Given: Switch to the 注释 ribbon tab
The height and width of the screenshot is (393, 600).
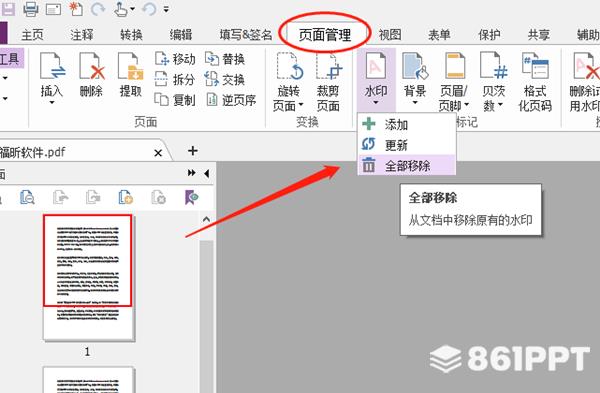Looking at the screenshot, I should pos(82,35).
